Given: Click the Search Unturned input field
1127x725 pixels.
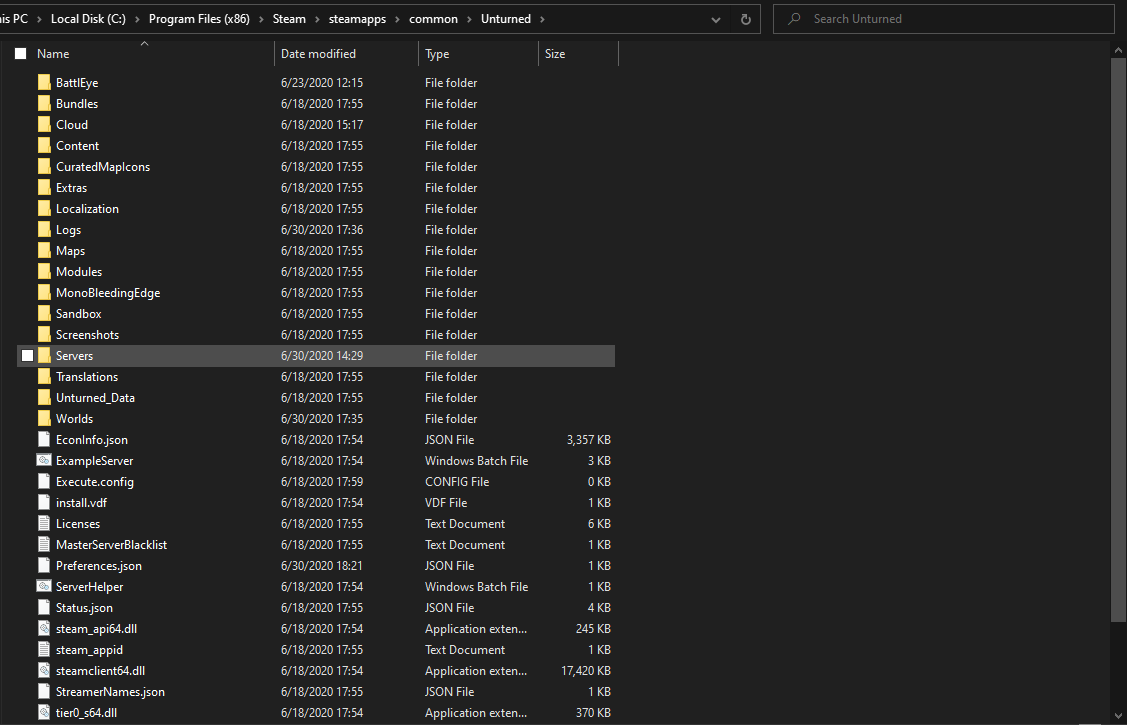Looking at the screenshot, I should tap(943, 19).
